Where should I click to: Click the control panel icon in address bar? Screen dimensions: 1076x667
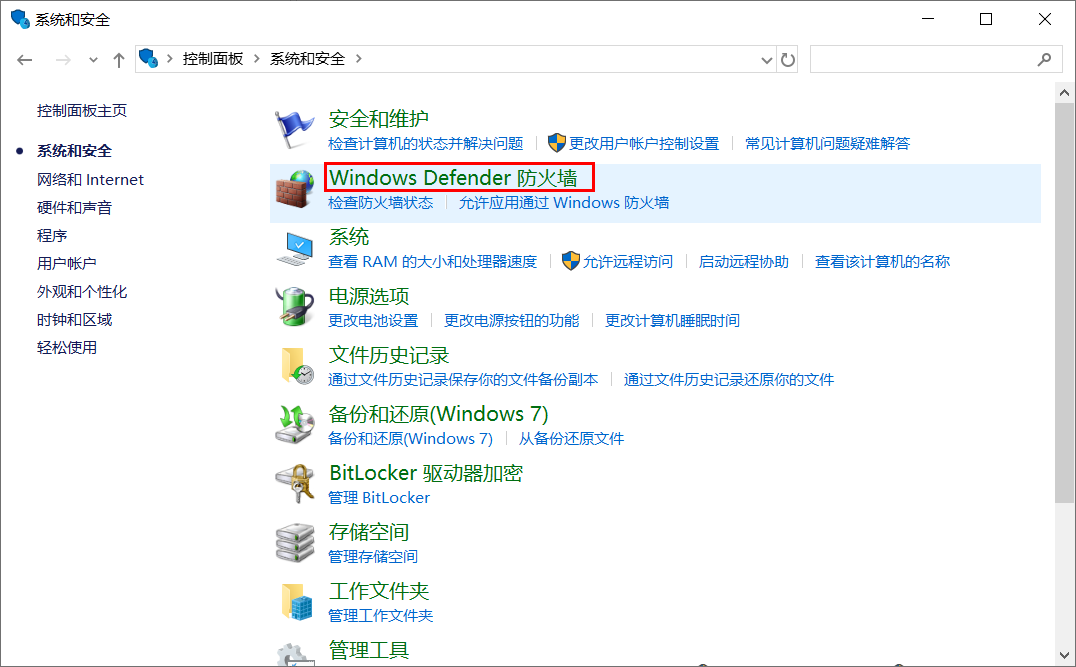(148, 58)
